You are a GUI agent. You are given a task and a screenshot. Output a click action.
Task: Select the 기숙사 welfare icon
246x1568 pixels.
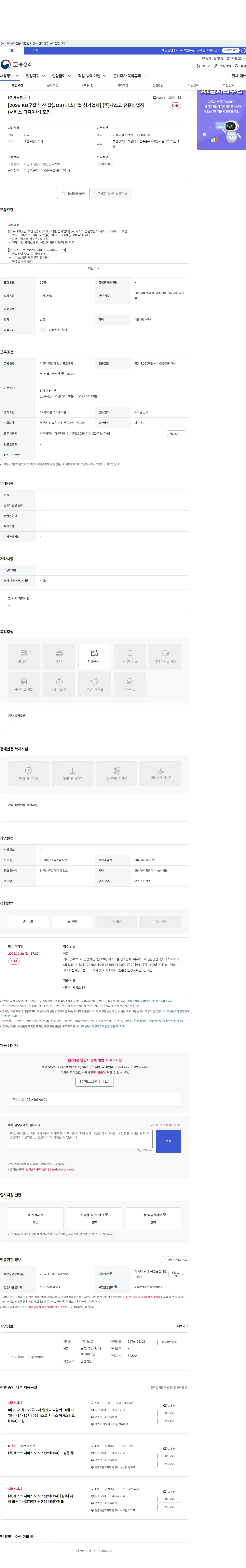coord(59,657)
